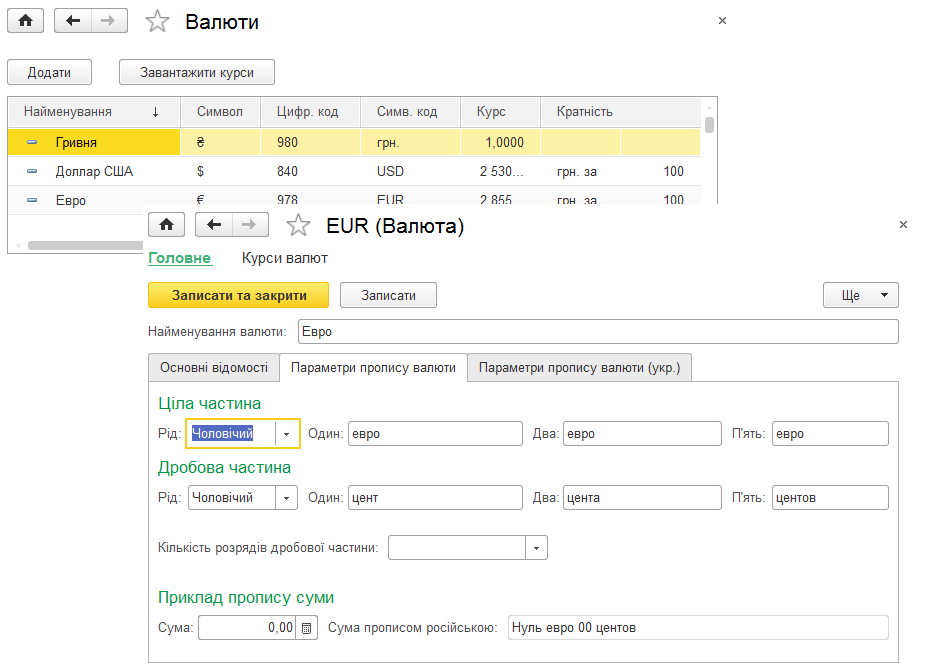
Task: Open the Ще menu
Action: point(861,295)
